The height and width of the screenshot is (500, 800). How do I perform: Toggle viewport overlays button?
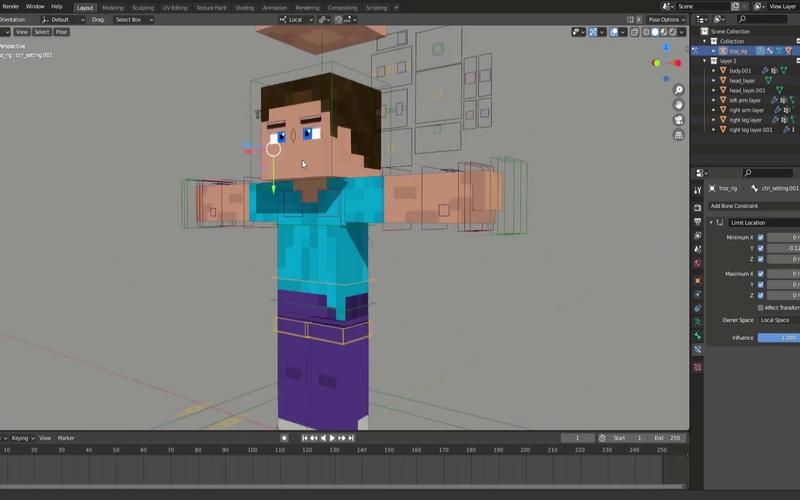614,32
